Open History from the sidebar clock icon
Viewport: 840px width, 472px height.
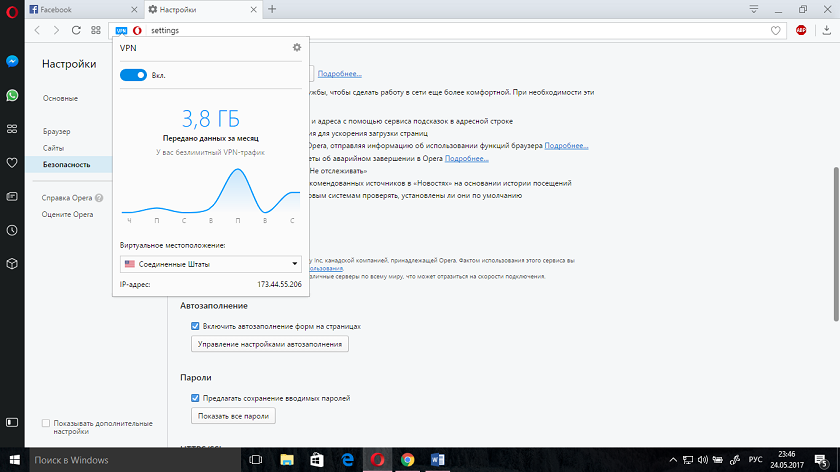point(11,229)
